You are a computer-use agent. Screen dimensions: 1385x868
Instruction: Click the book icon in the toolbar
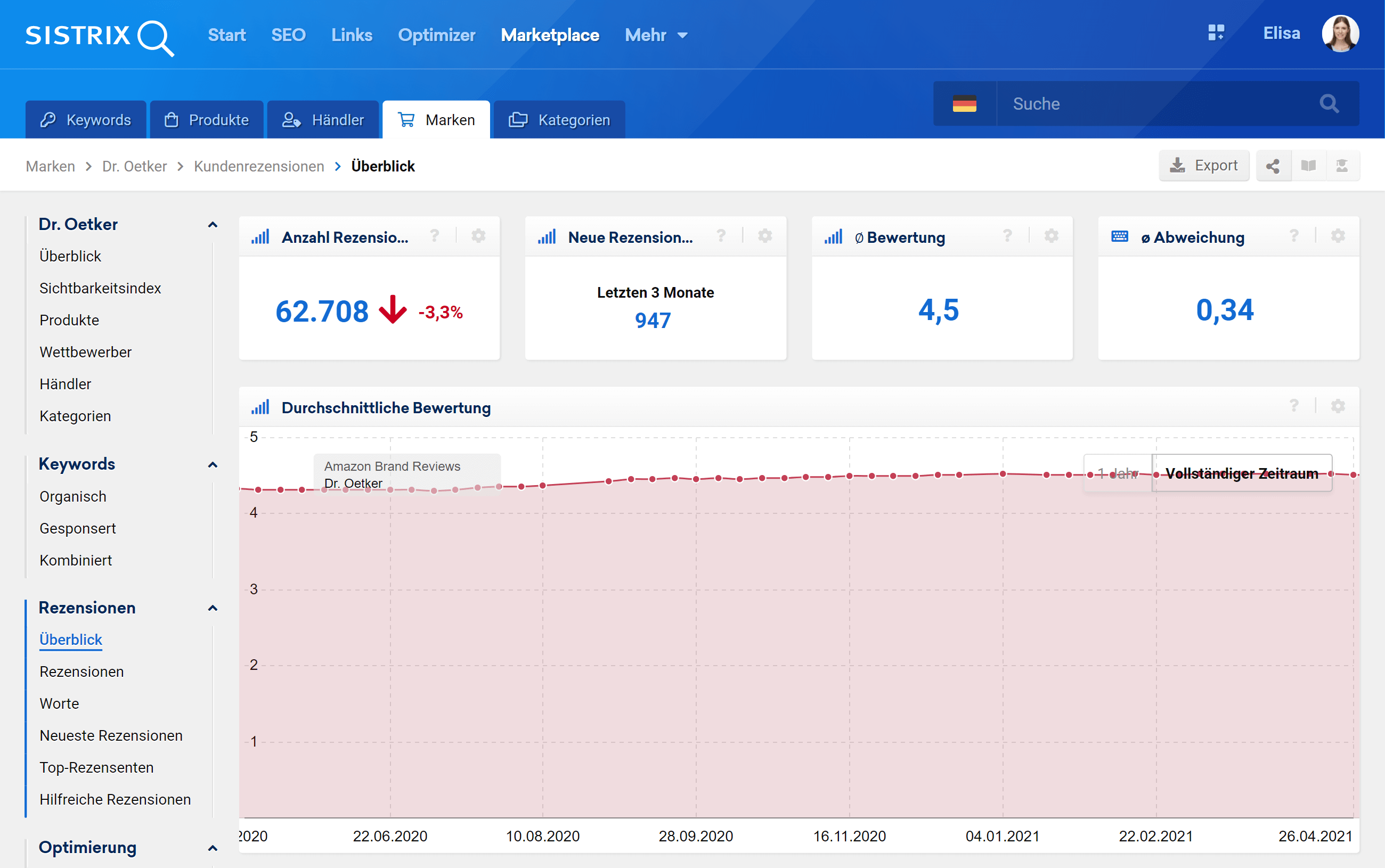tap(1308, 167)
